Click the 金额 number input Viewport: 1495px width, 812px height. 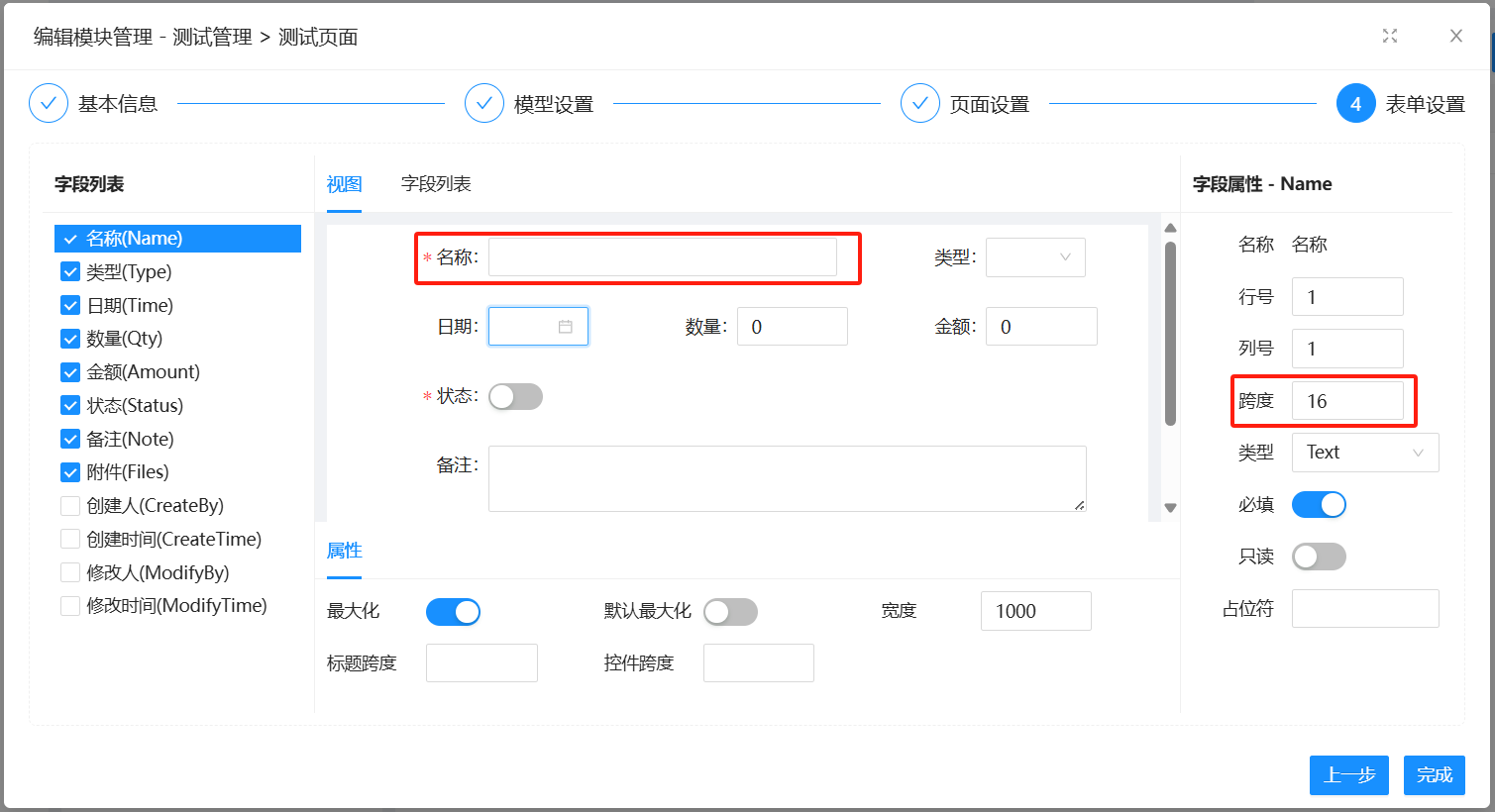pyautogui.click(x=1041, y=327)
